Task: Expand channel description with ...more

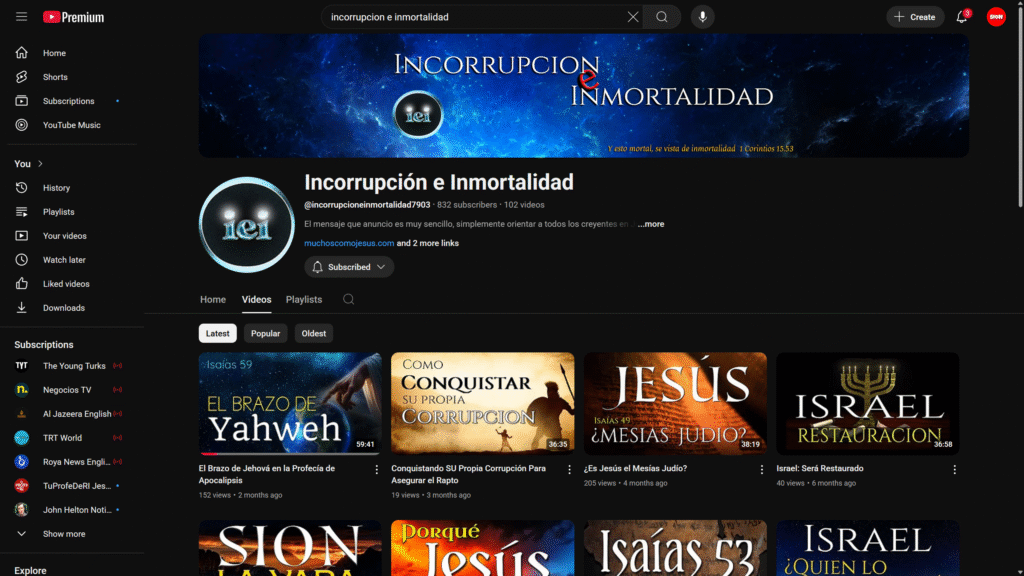Action: coord(650,224)
